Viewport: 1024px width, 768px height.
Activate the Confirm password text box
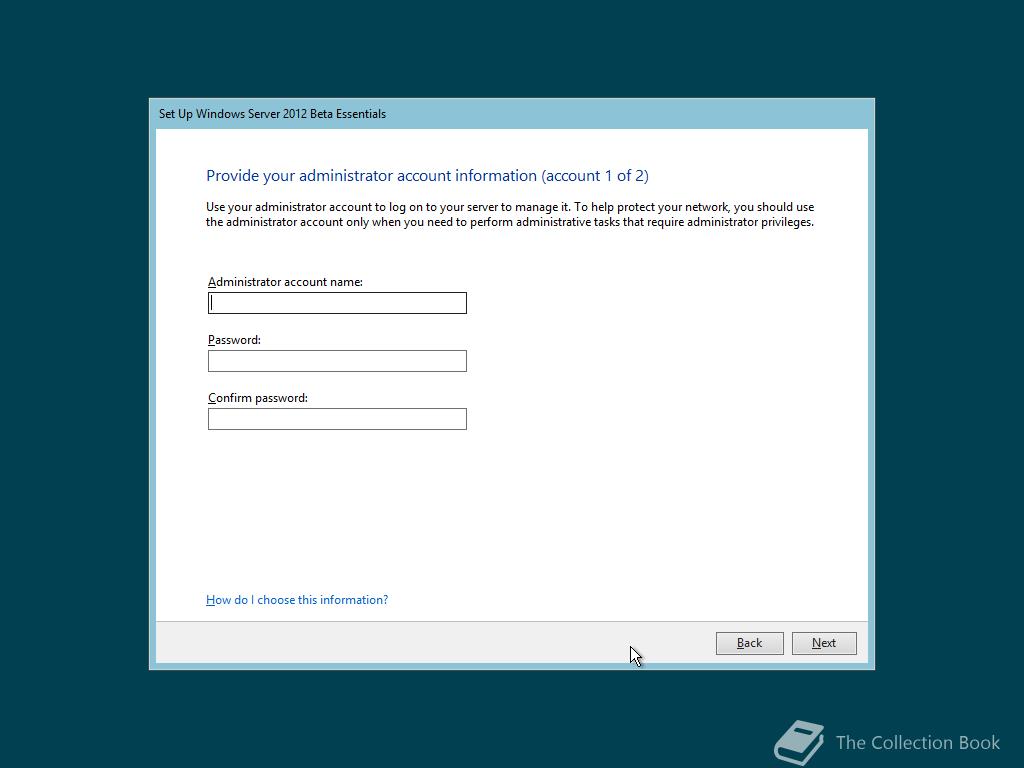tap(337, 419)
